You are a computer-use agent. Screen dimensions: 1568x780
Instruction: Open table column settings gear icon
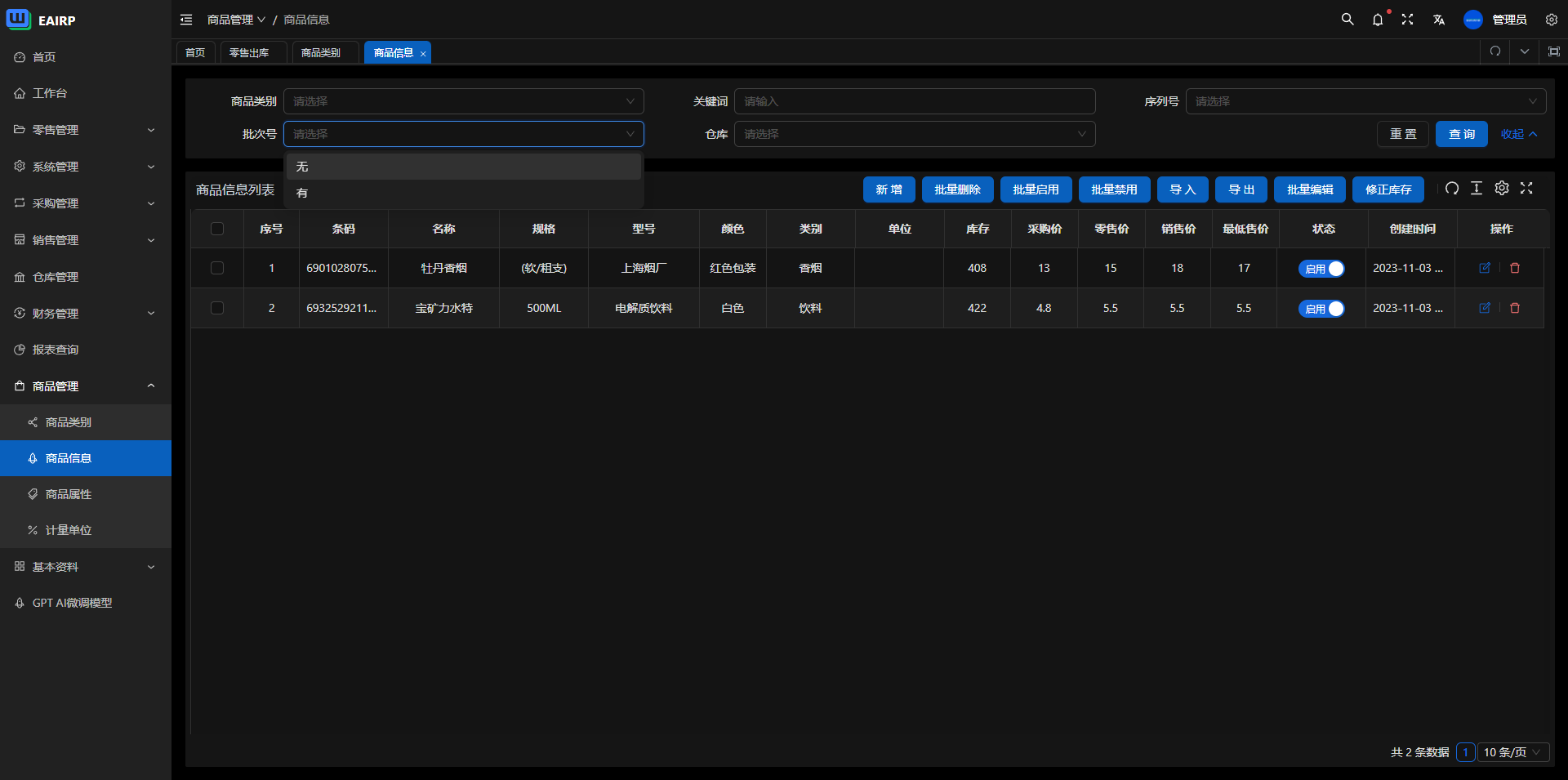point(1502,189)
